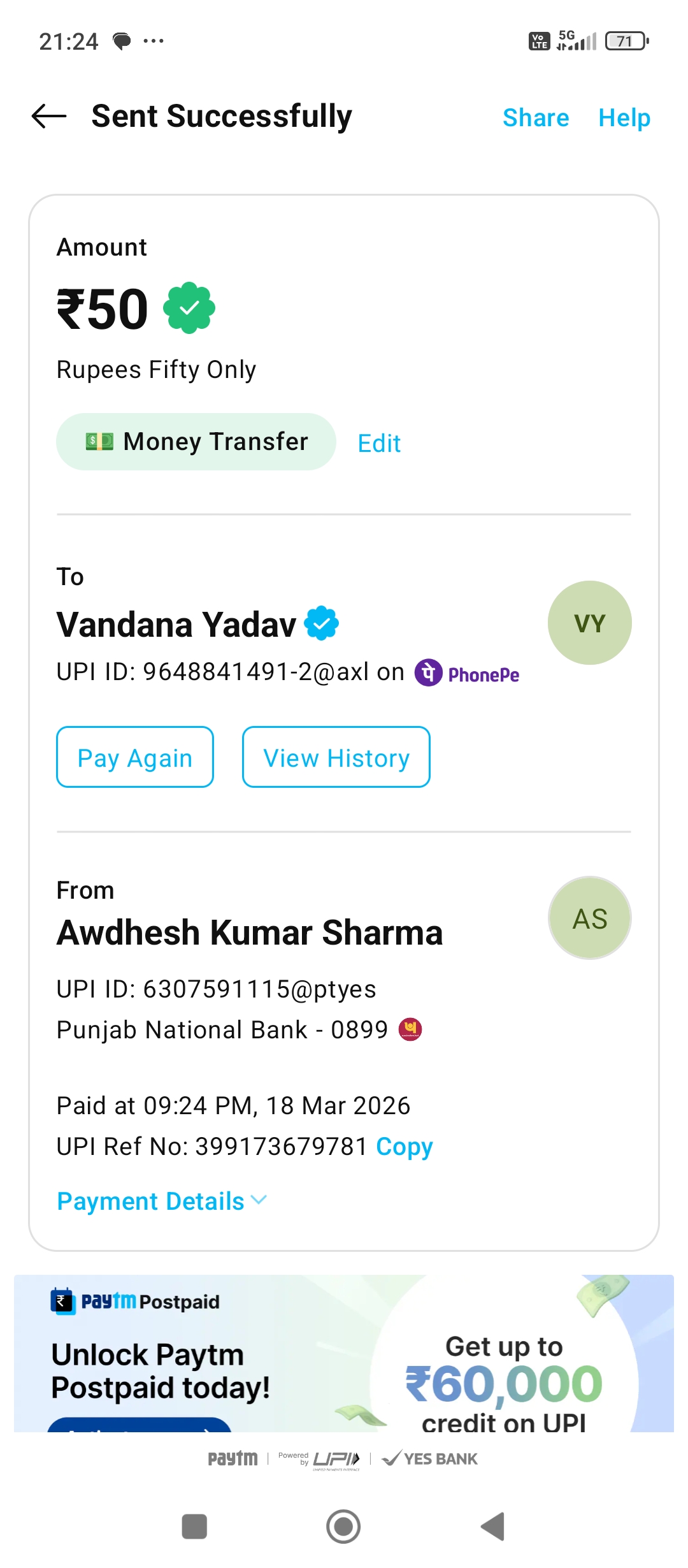
Task: Open the Share option
Action: pyautogui.click(x=535, y=118)
